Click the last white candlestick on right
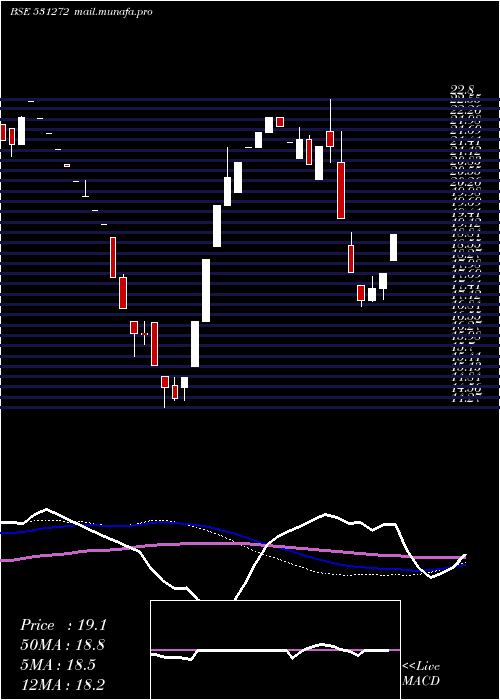 tap(393, 247)
